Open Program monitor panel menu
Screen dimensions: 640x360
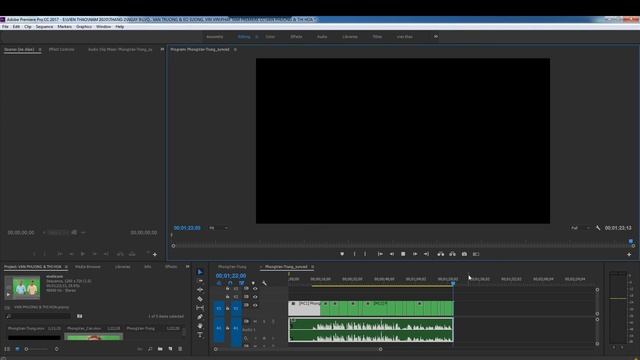tap(235, 49)
